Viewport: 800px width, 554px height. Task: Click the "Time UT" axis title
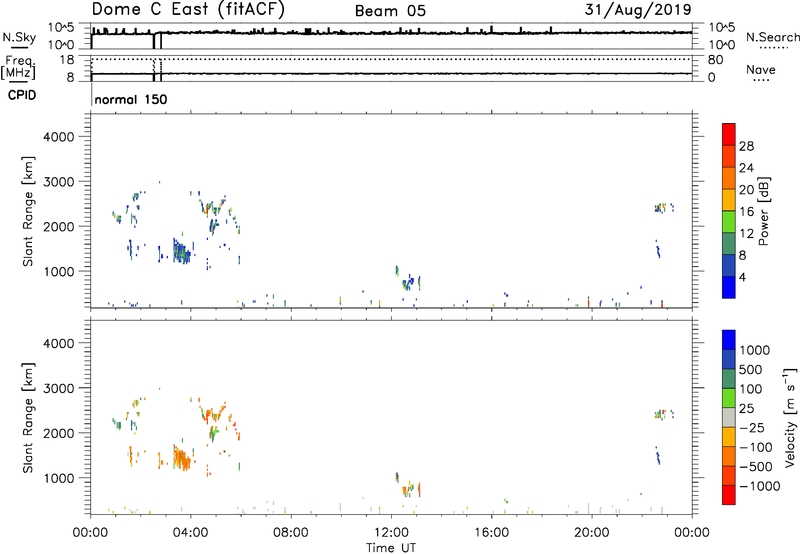pyautogui.click(x=391, y=547)
